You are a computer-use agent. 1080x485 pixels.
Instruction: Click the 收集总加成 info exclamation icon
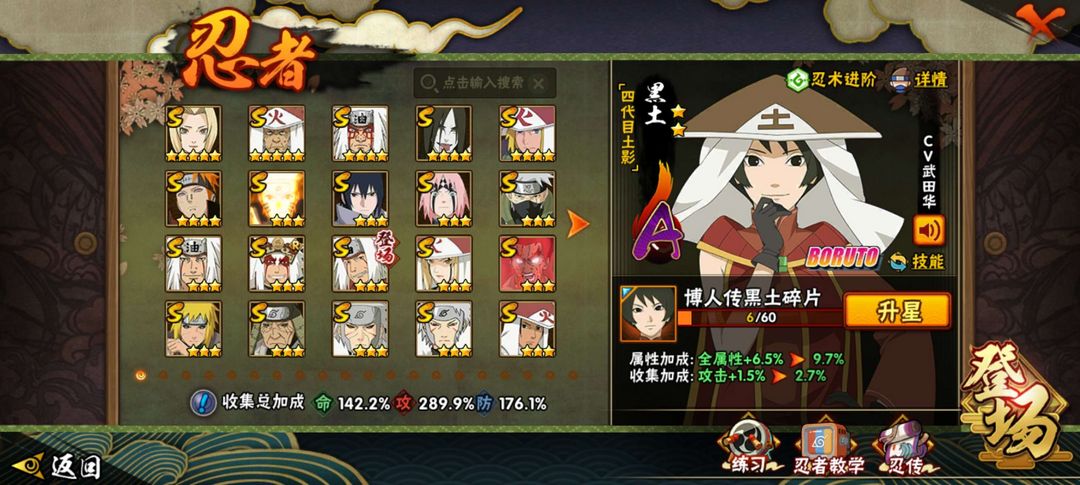[202, 402]
